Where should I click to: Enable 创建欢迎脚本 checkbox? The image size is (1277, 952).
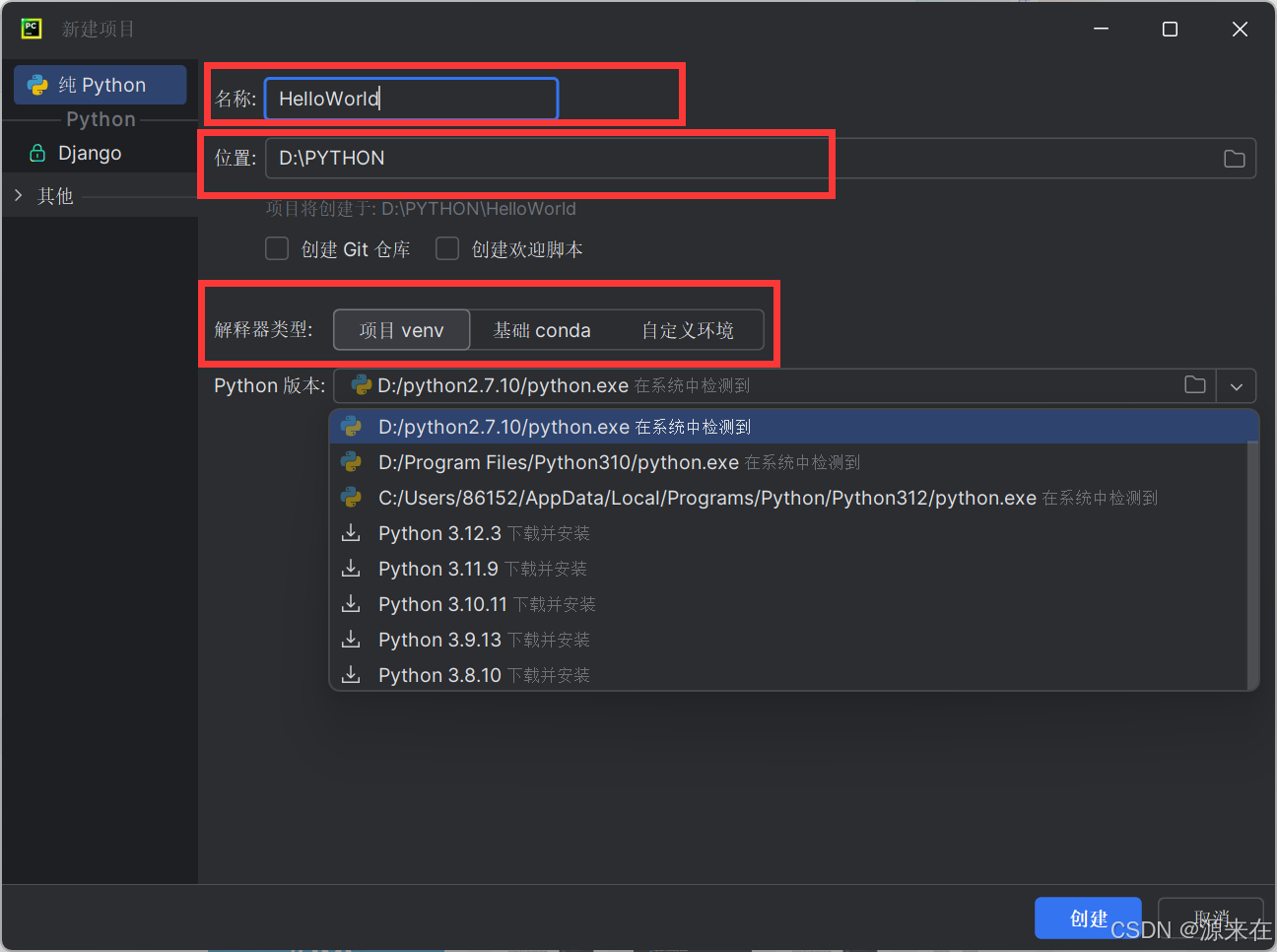447,248
